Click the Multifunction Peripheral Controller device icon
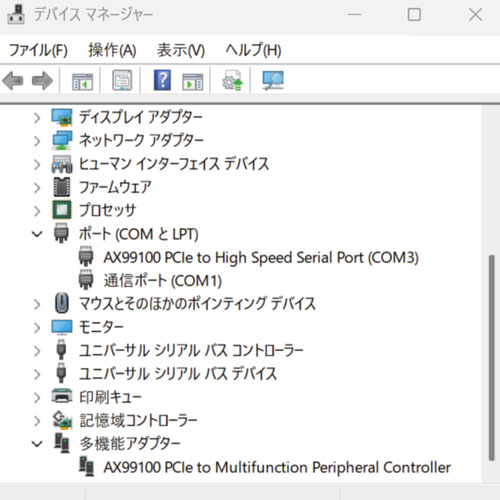500x500 pixels. click(86, 467)
